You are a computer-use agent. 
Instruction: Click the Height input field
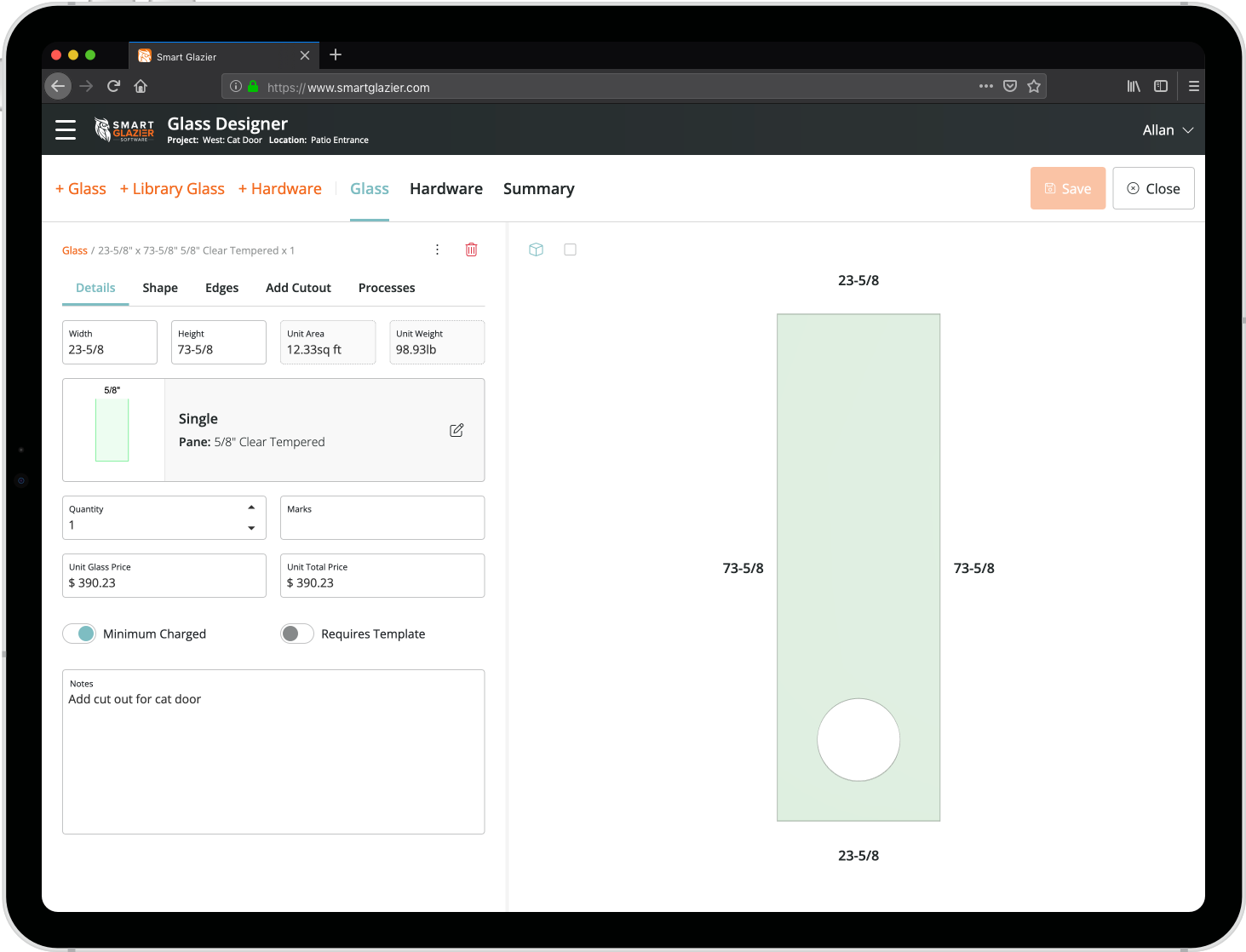219,342
